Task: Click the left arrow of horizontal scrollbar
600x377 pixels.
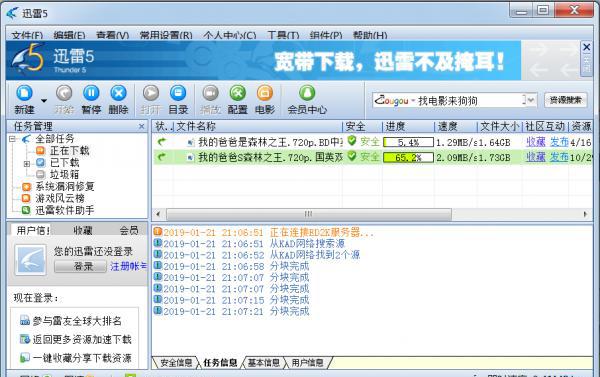Action: (158, 214)
